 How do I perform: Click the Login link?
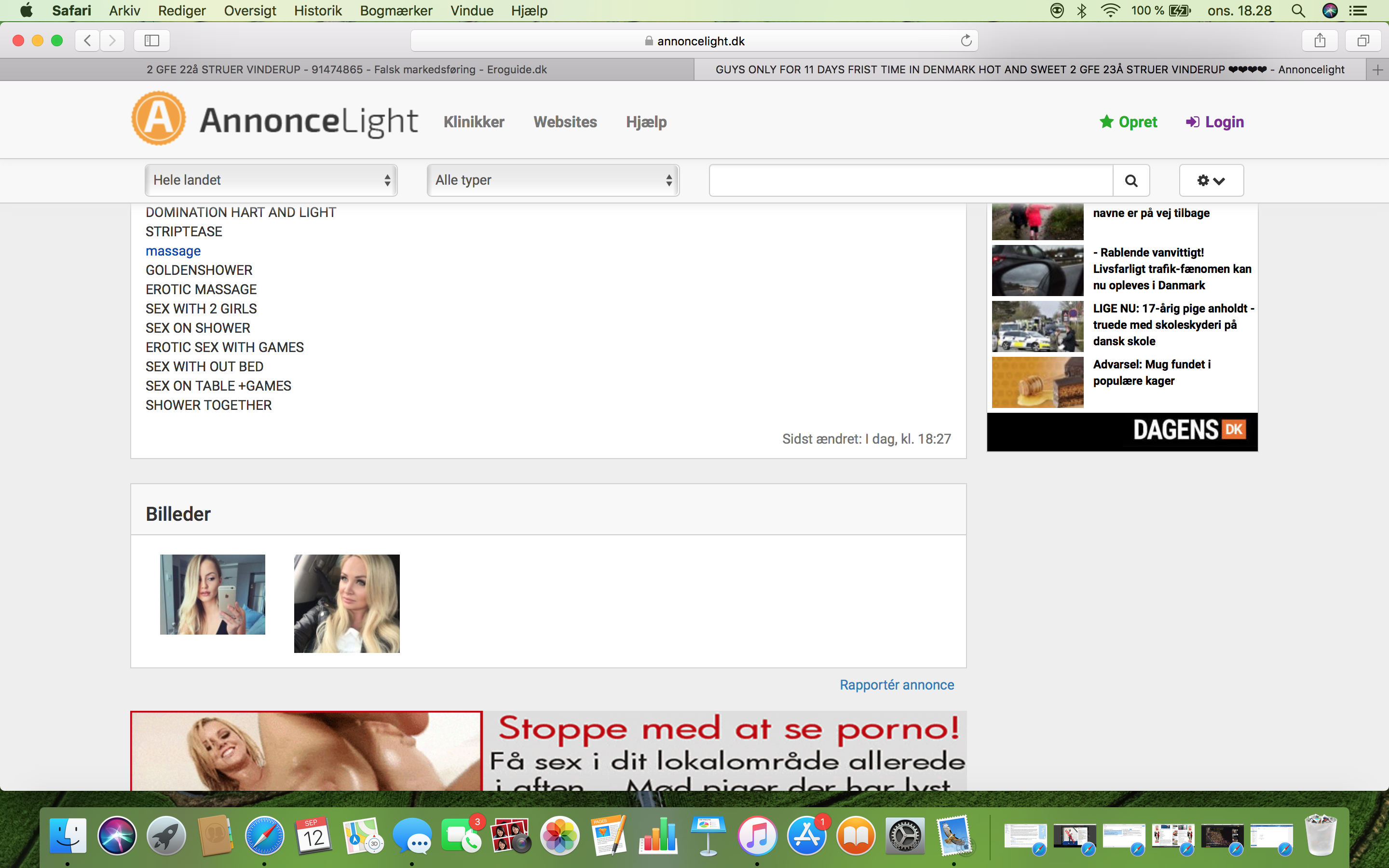click(1215, 122)
